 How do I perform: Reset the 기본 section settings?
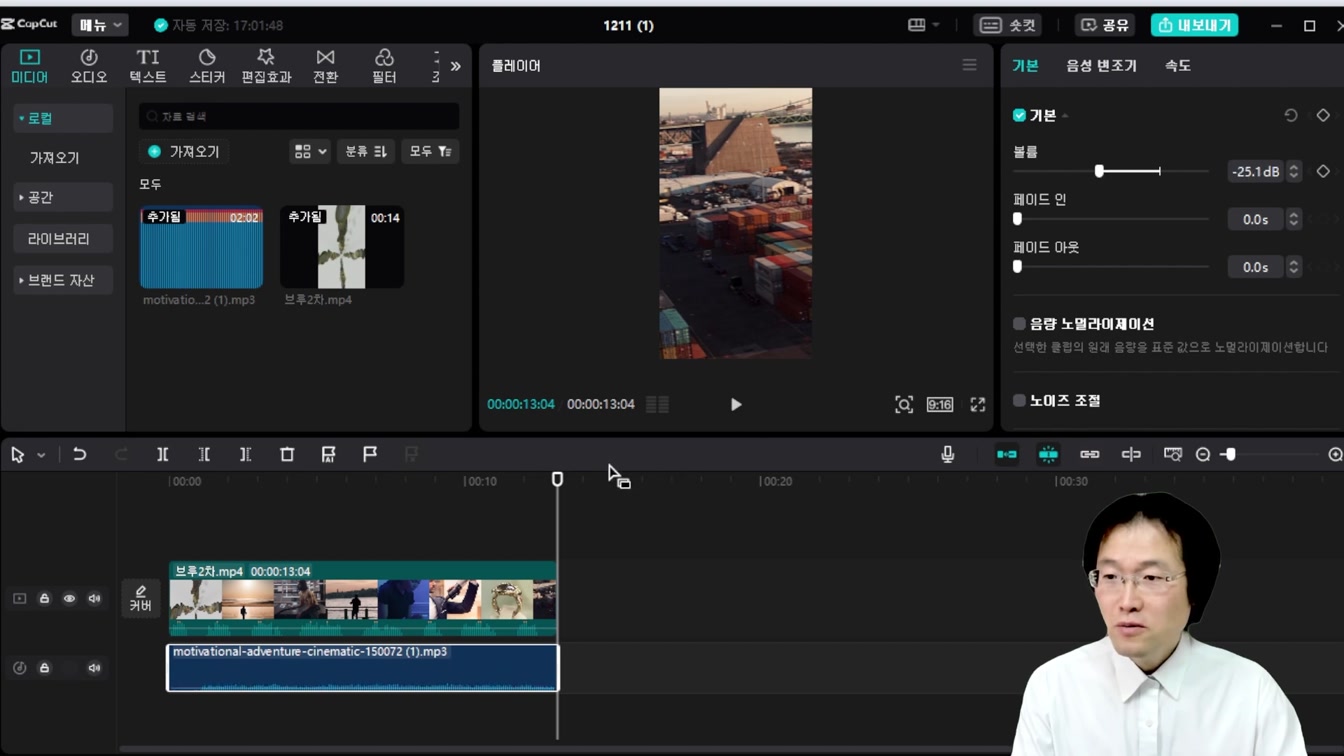(1291, 116)
